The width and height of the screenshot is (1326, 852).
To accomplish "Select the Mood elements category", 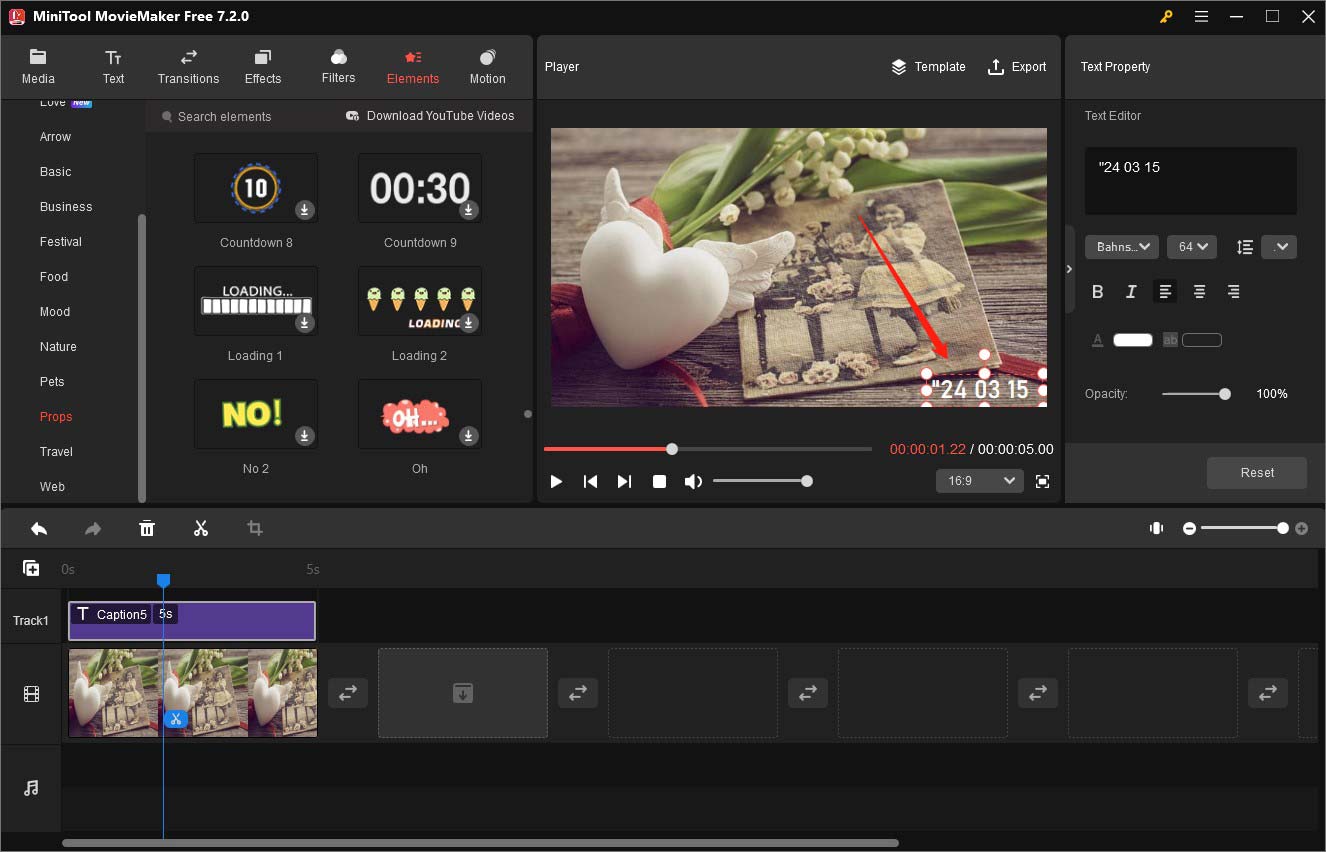I will (55, 312).
